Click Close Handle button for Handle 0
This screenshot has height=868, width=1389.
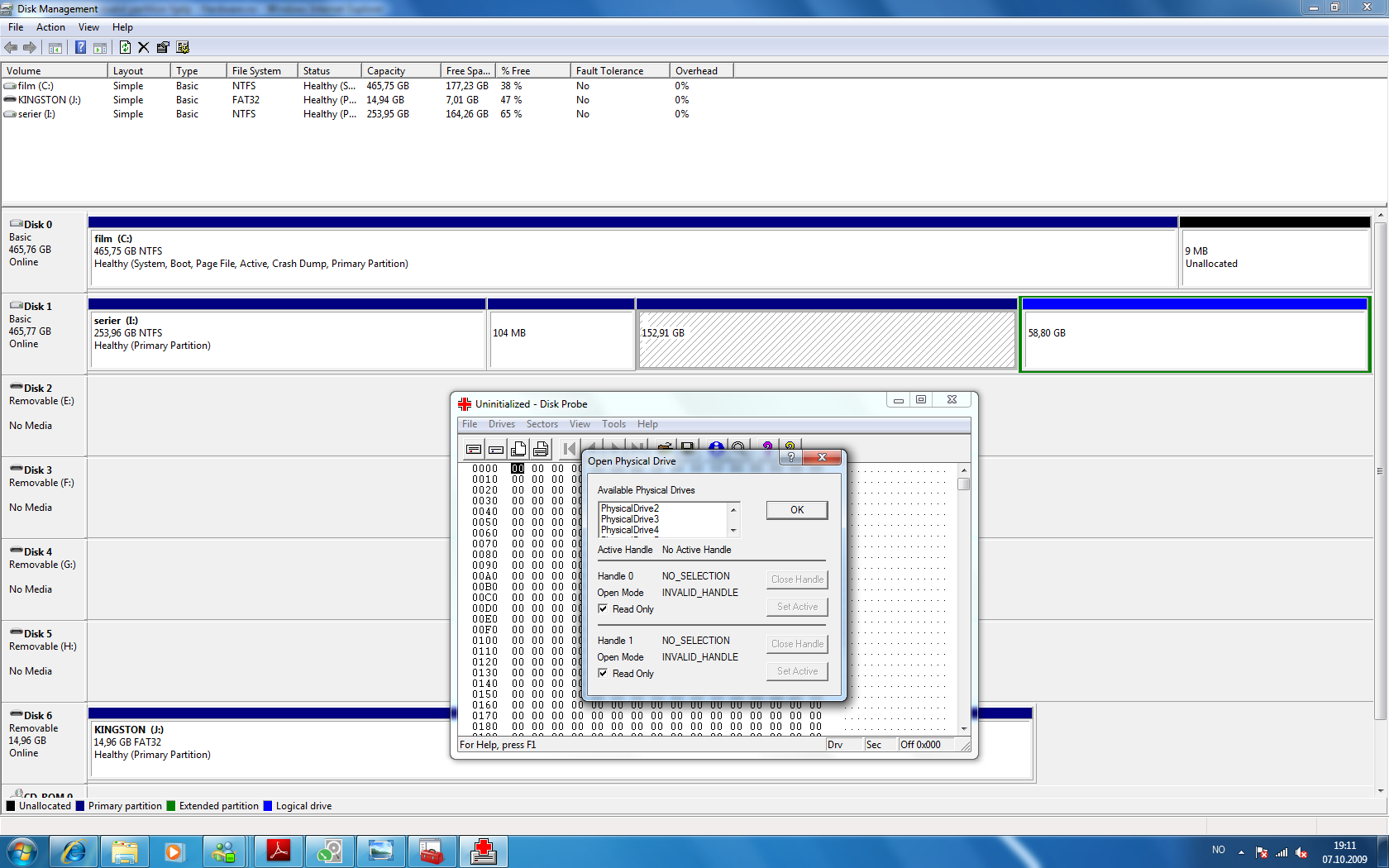coord(797,579)
